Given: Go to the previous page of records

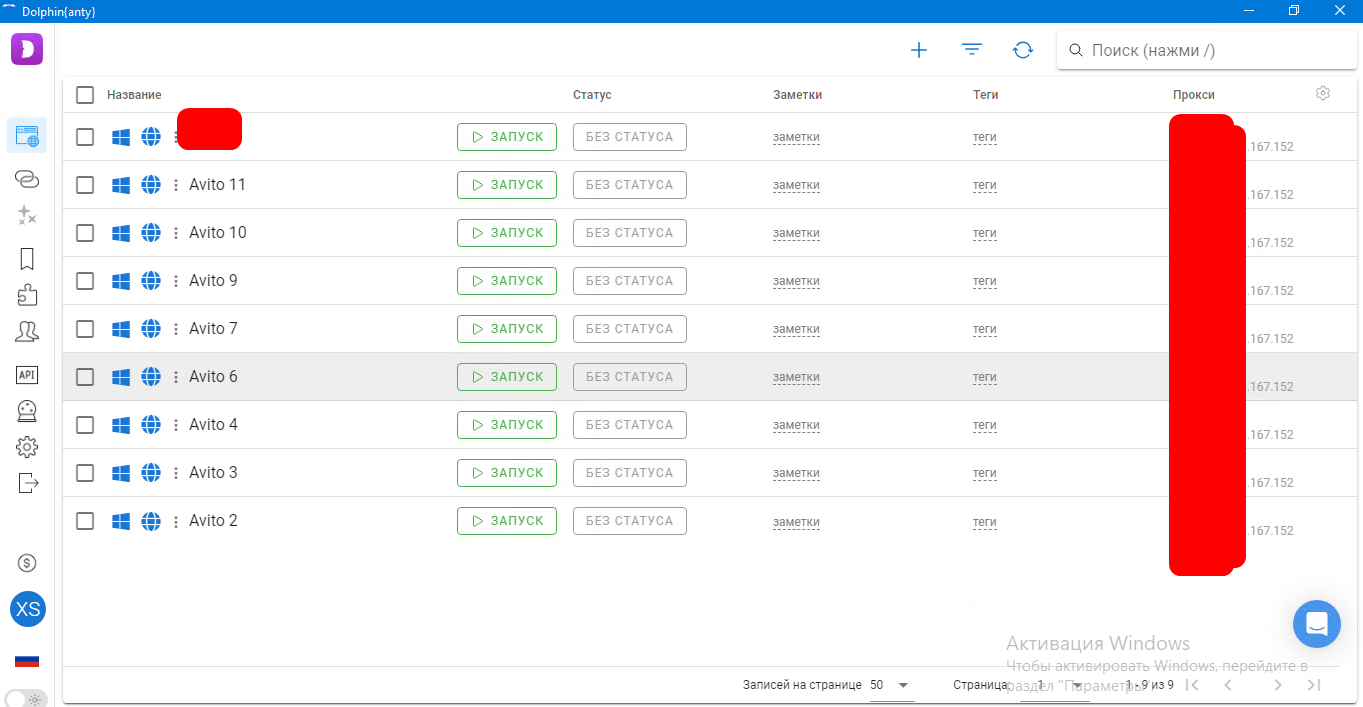Looking at the screenshot, I should (1228, 685).
